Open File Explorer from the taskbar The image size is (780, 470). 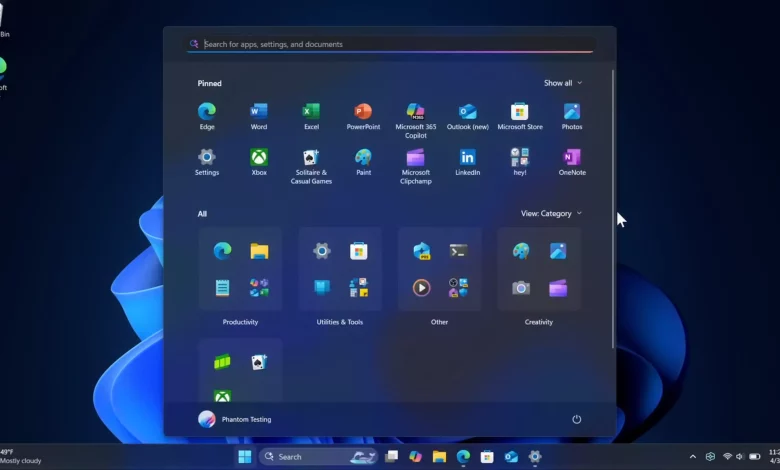[439, 457]
